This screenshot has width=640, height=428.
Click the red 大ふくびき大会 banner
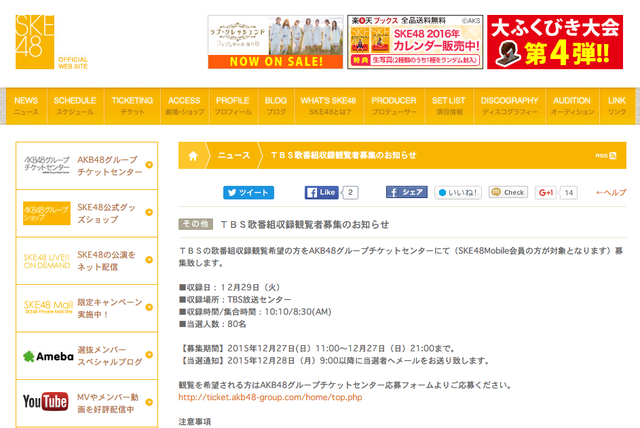coord(555,42)
